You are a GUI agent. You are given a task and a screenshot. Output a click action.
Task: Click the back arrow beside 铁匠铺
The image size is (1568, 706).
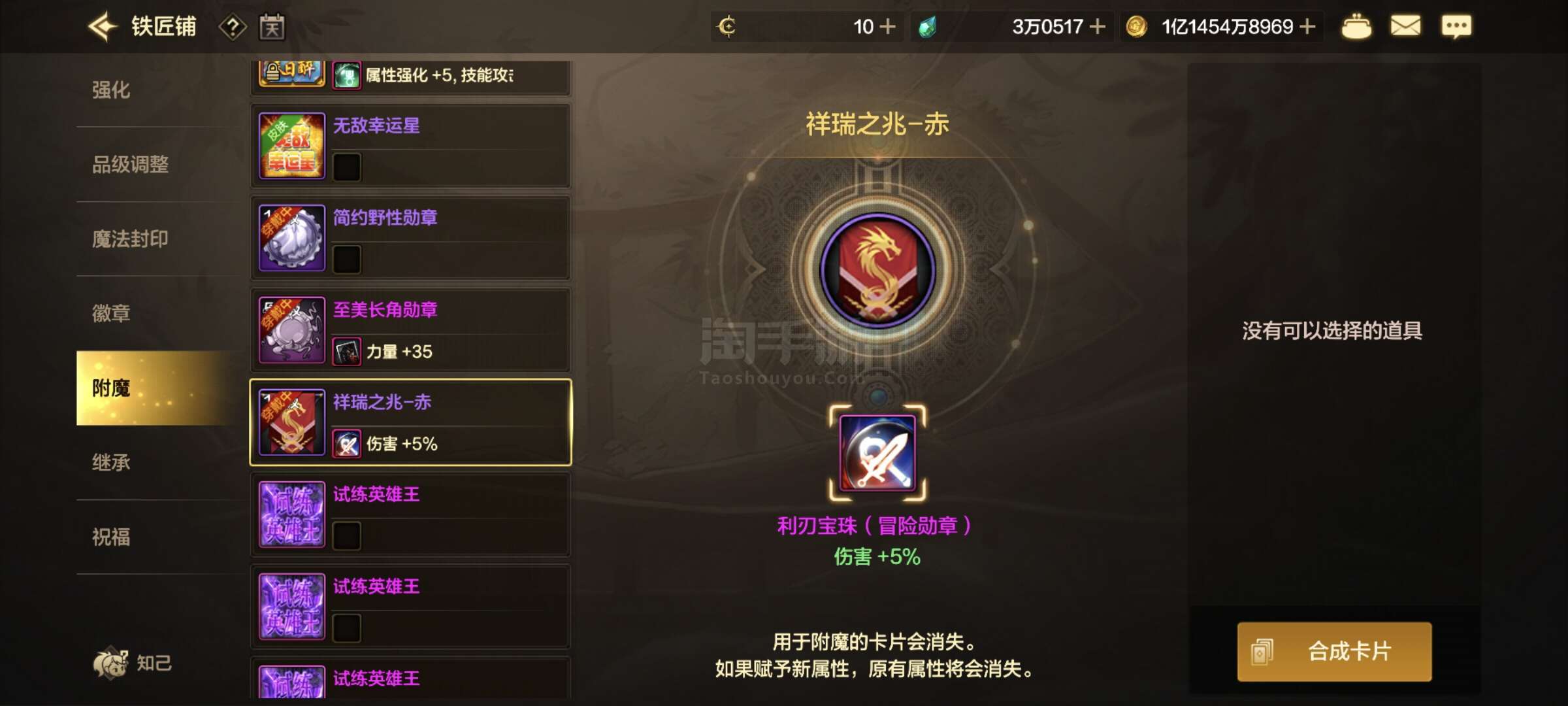(103, 27)
